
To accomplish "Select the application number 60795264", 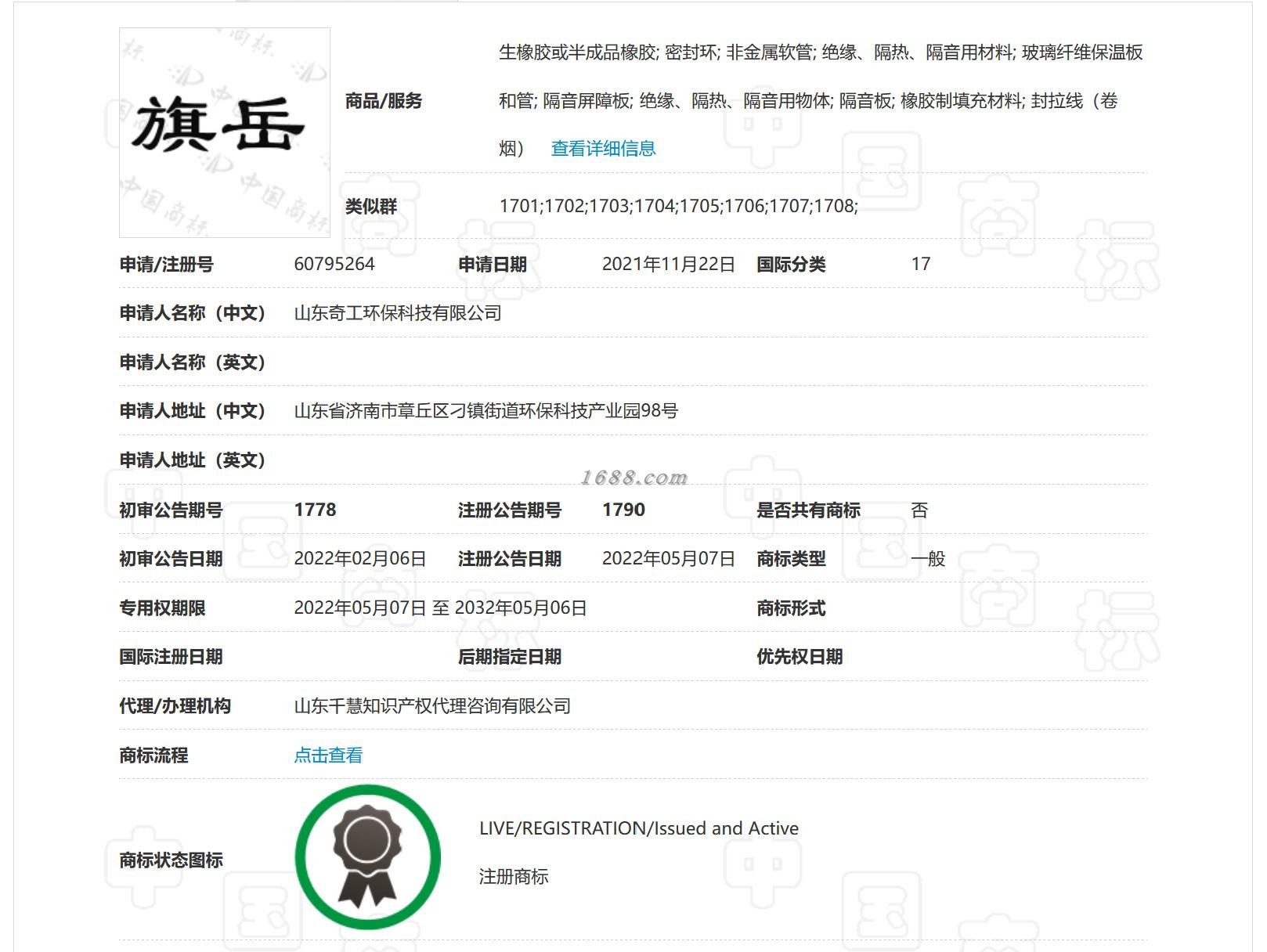I will point(334,264).
